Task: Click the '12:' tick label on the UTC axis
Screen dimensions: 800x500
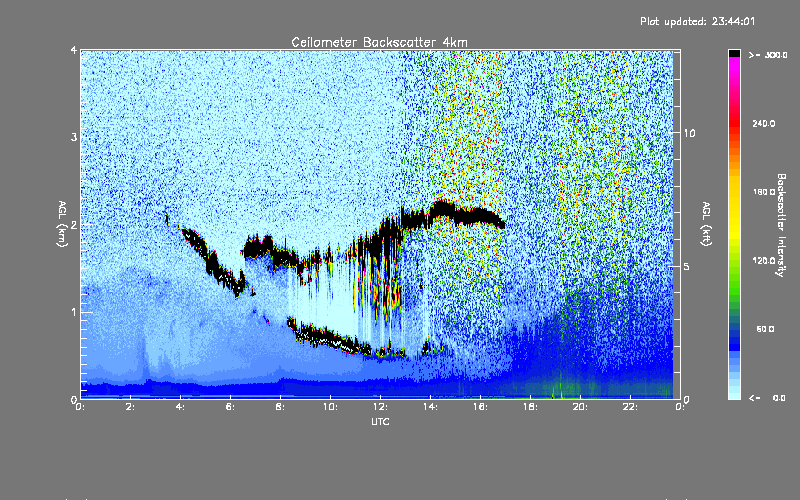Action: 380,407
